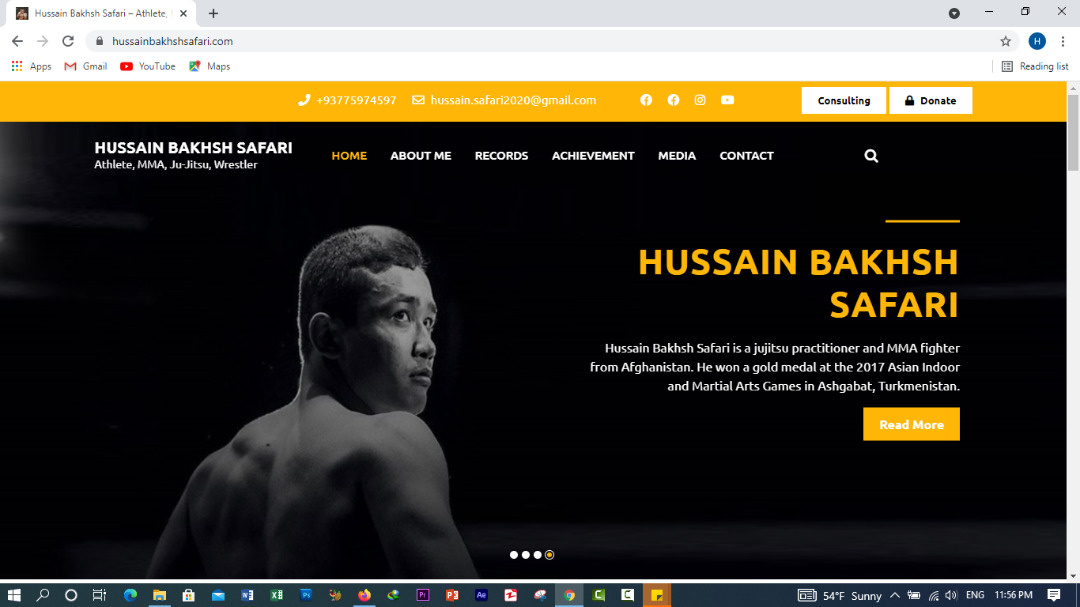Open Wi-Fi network status icon
Screen dimensions: 1080x607
click(x=933, y=595)
